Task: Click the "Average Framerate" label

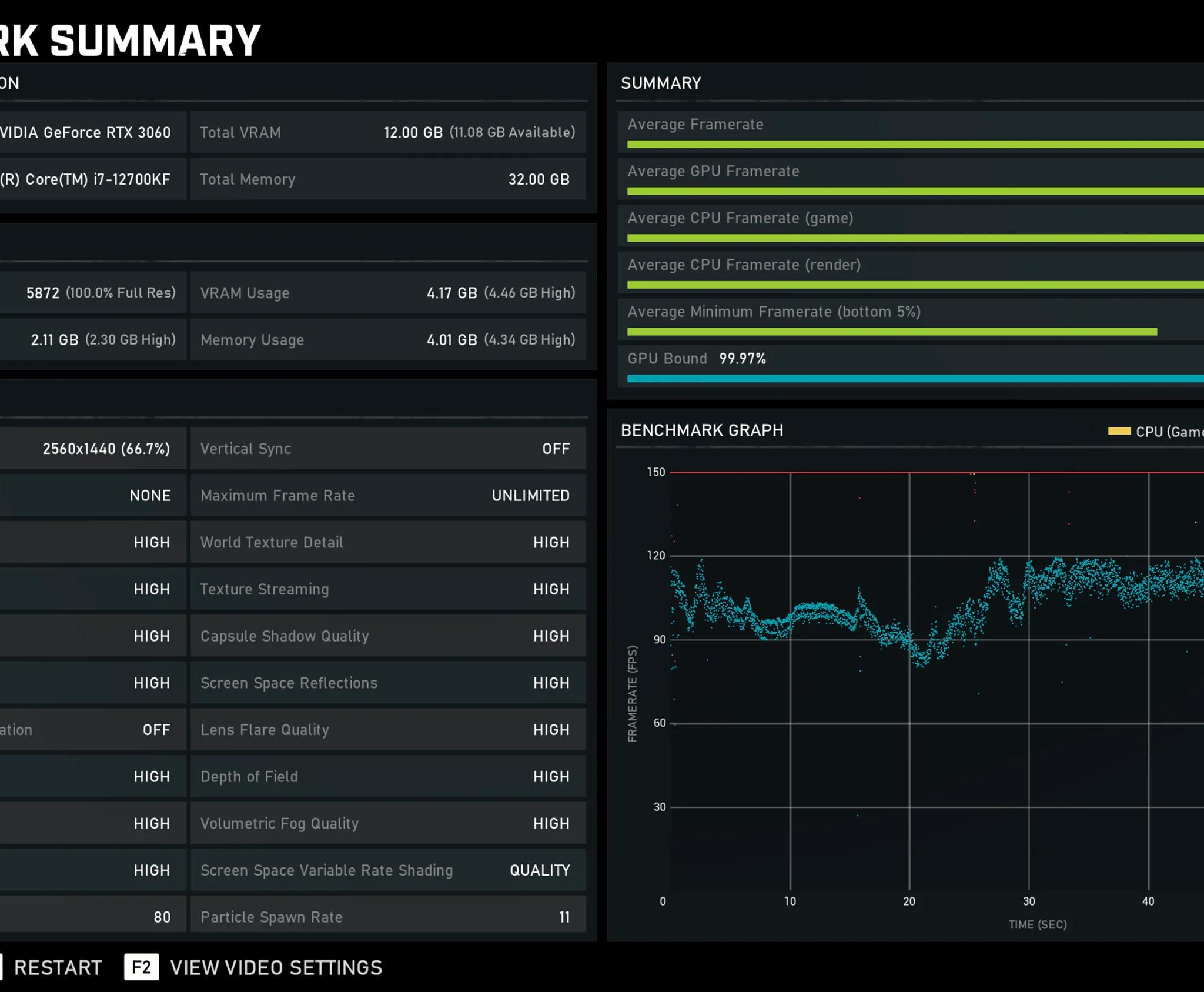Action: coord(695,125)
